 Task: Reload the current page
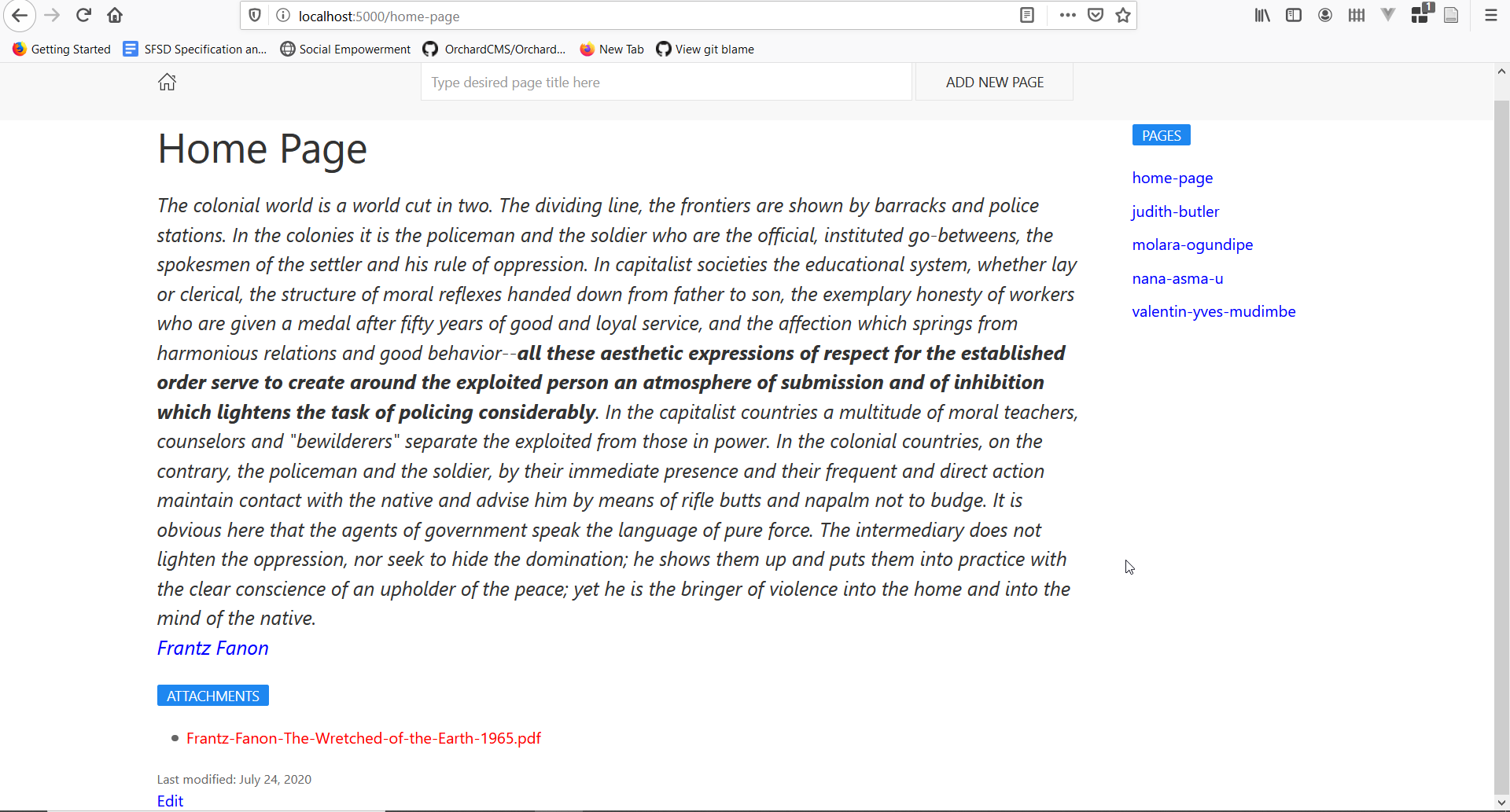(83, 15)
